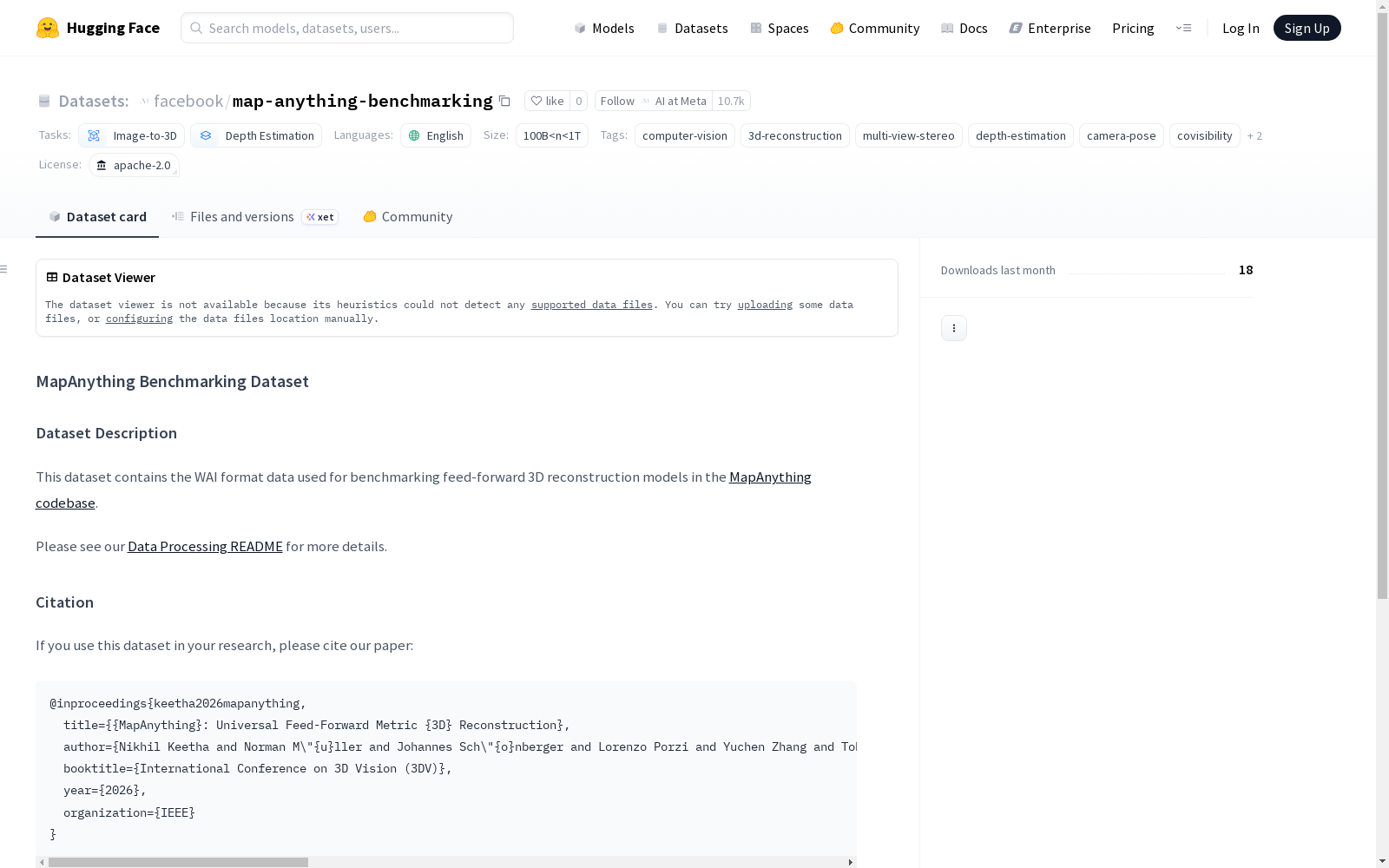The image size is (1389, 868).
Task: Open Docs in navigation bar
Action: point(964,28)
